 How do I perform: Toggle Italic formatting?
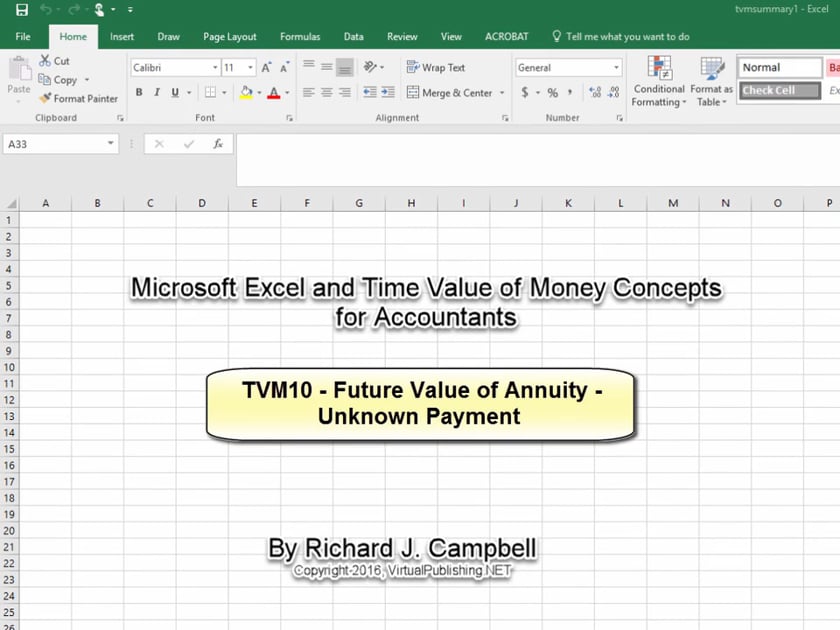(x=157, y=92)
